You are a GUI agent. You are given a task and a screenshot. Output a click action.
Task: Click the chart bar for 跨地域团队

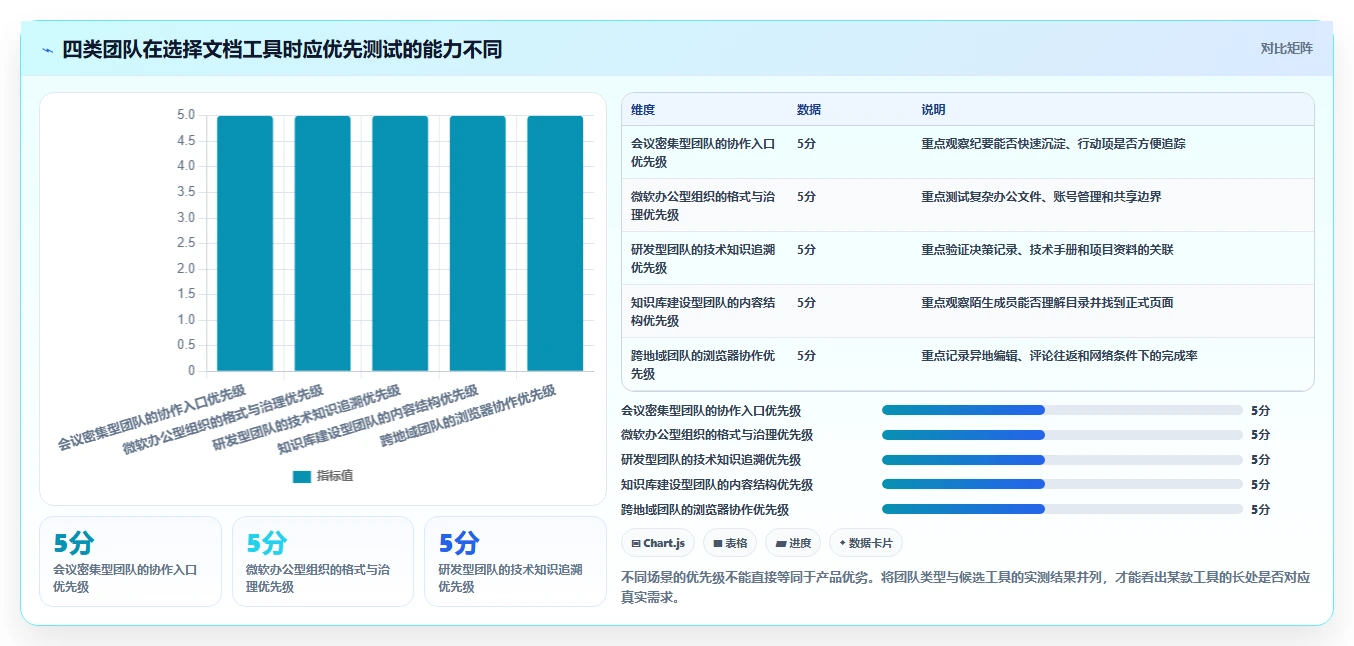click(555, 243)
